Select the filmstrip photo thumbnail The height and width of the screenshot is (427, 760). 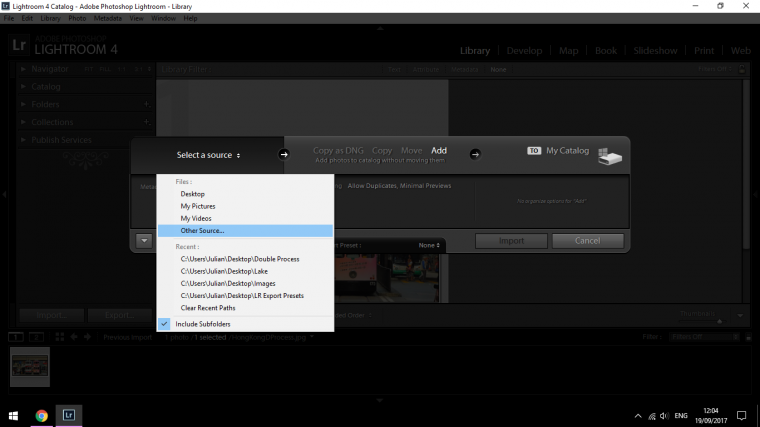tap(30, 367)
